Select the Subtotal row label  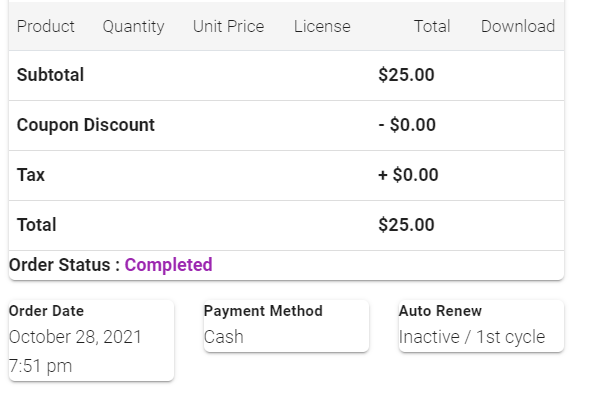tap(50, 75)
